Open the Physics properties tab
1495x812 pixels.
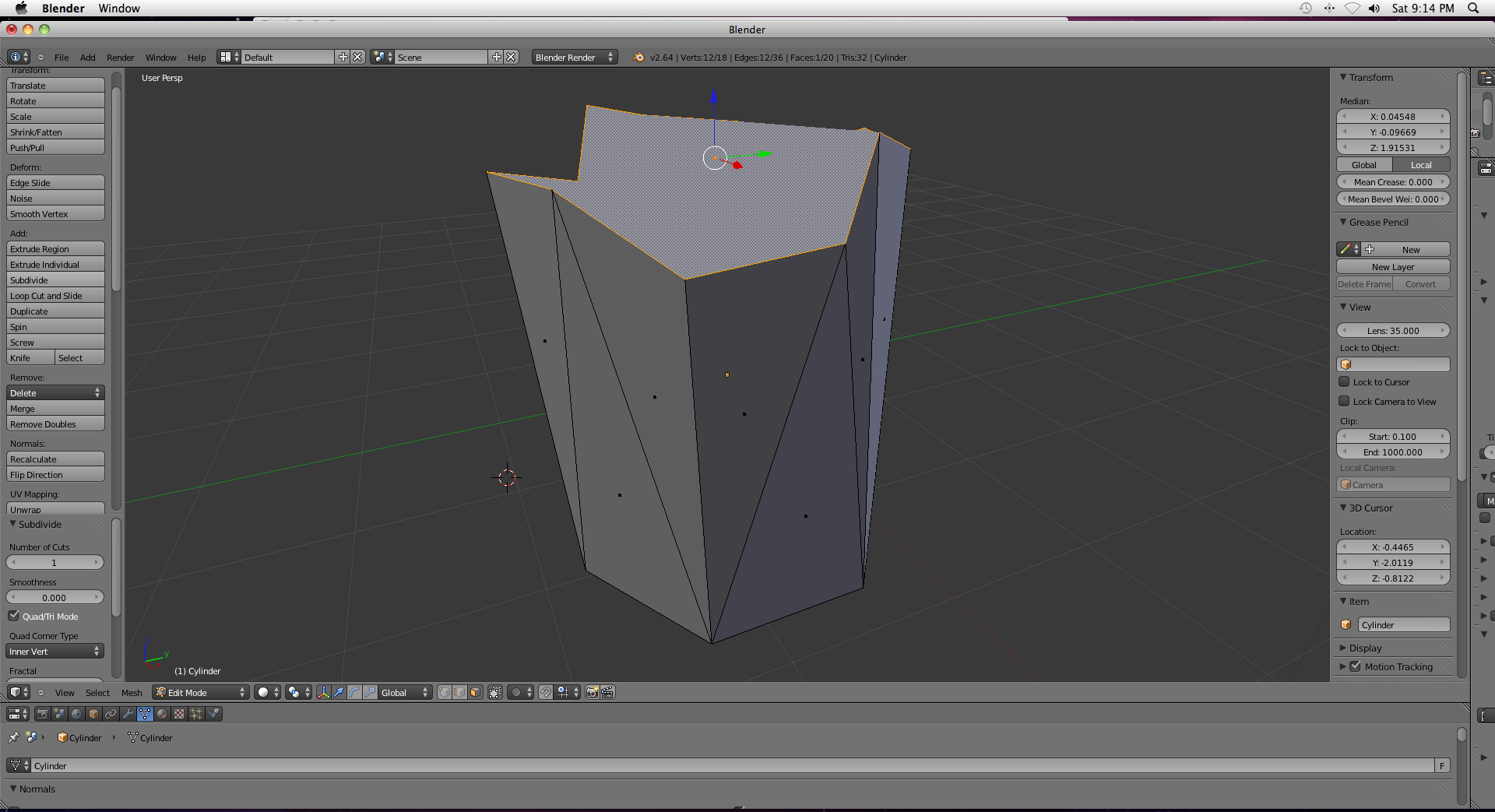tap(214, 714)
